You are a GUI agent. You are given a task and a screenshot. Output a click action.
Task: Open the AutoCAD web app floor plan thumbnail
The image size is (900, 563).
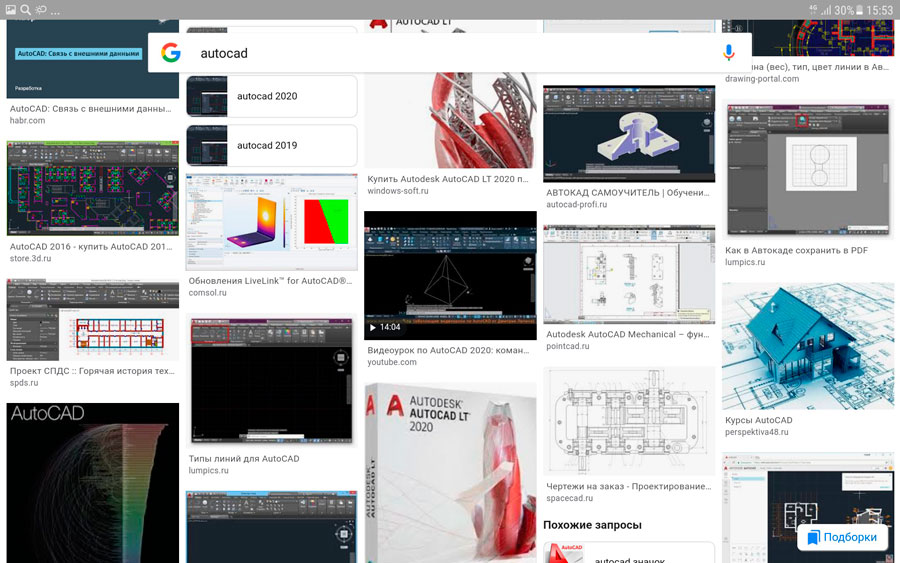pyautogui.click(x=808, y=507)
